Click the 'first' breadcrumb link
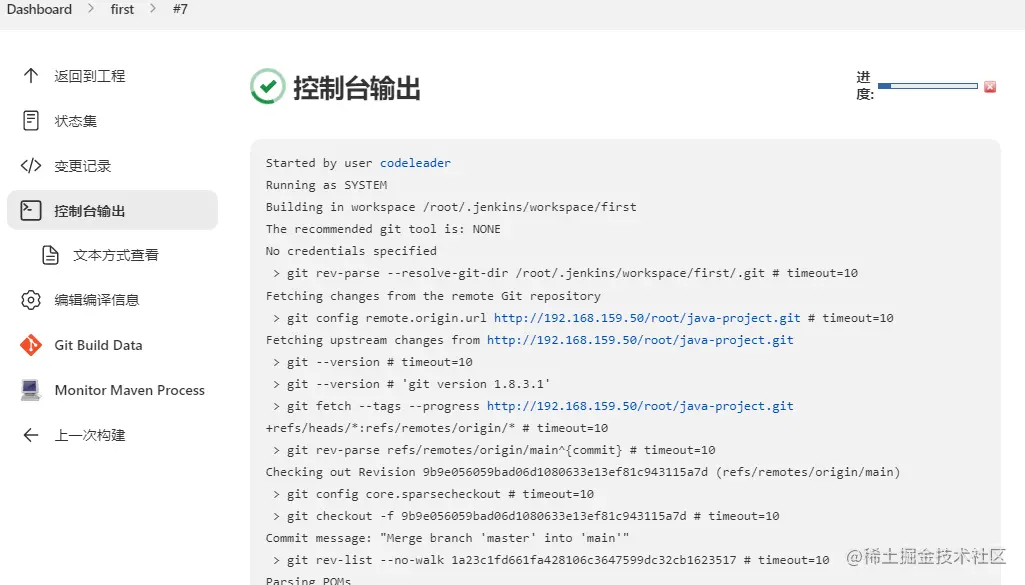Viewport: 1025px width, 585px height. 122,9
